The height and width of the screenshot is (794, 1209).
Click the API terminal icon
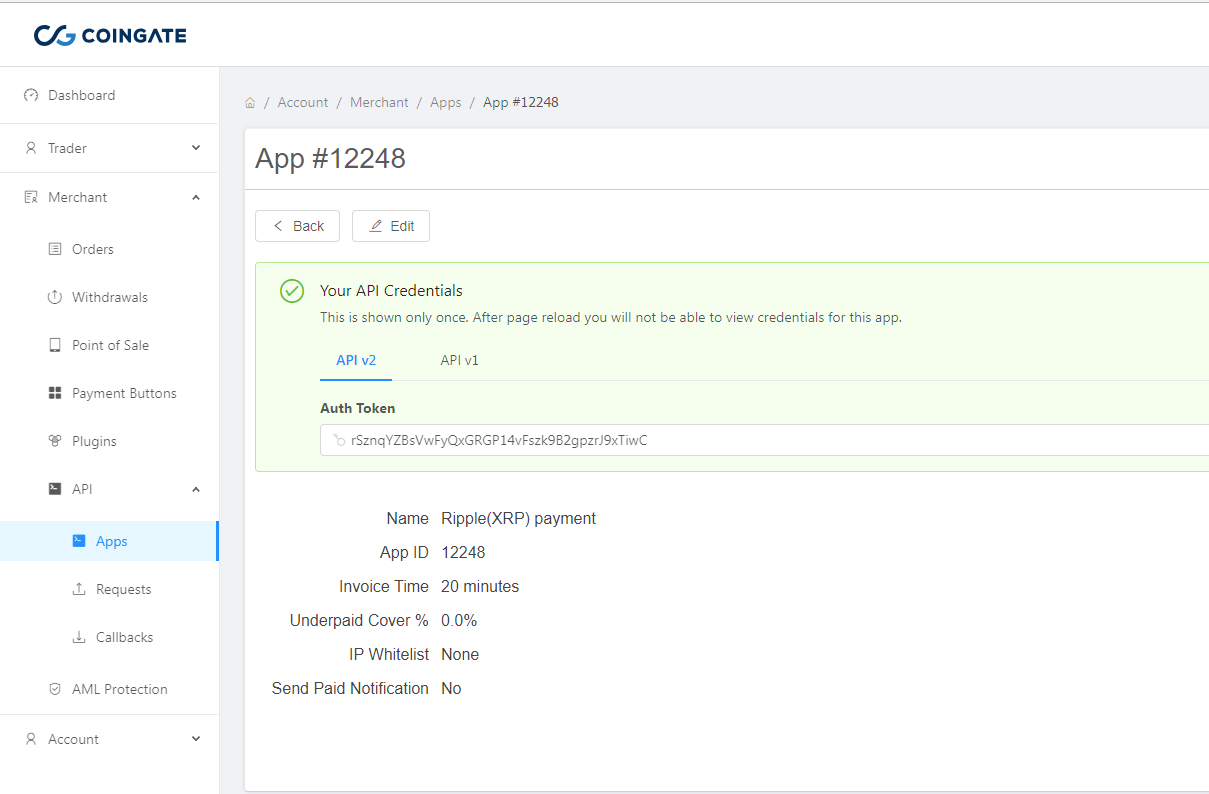click(55, 489)
